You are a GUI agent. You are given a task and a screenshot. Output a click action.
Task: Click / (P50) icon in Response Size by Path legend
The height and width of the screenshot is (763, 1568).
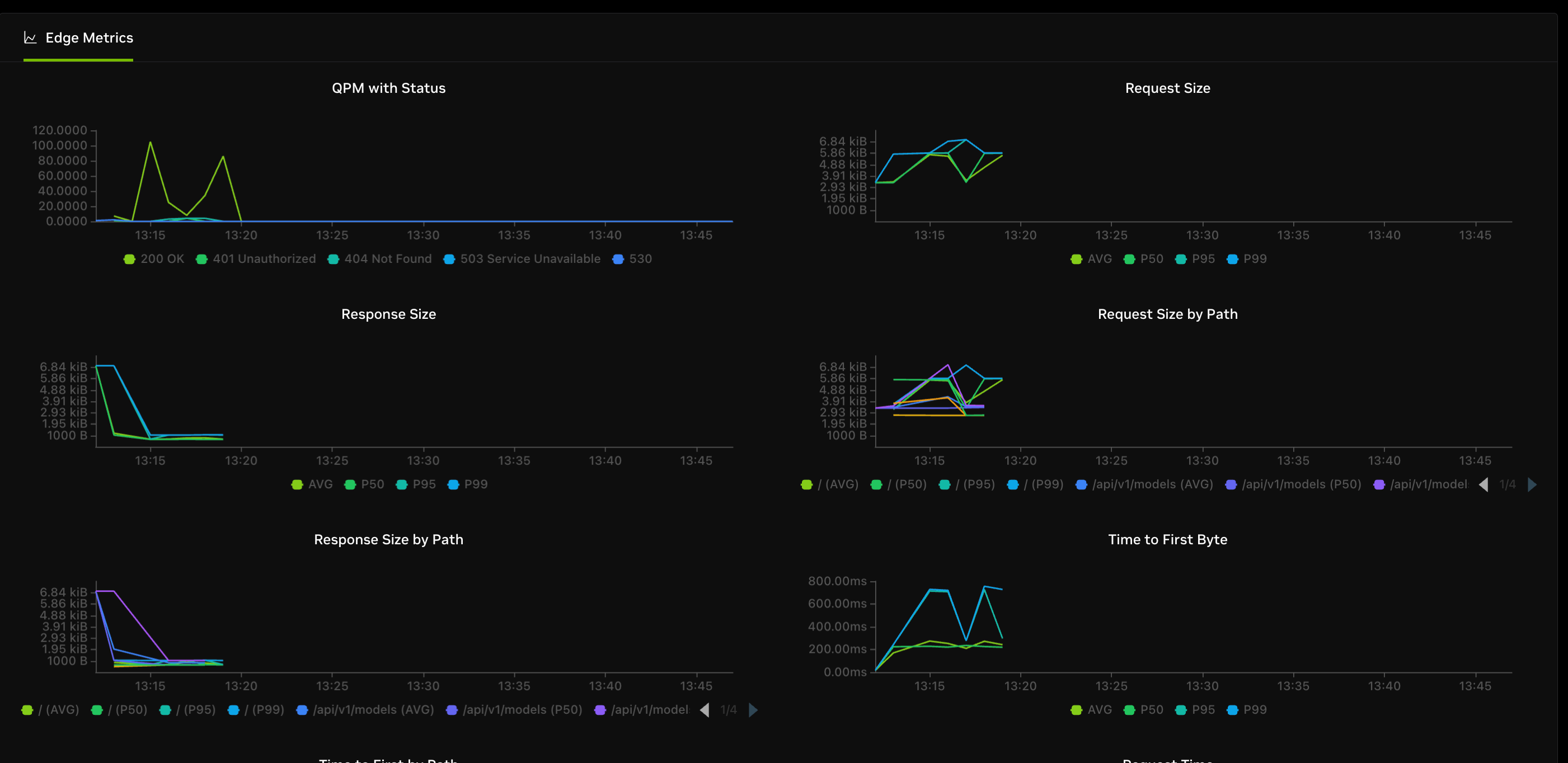(97, 709)
